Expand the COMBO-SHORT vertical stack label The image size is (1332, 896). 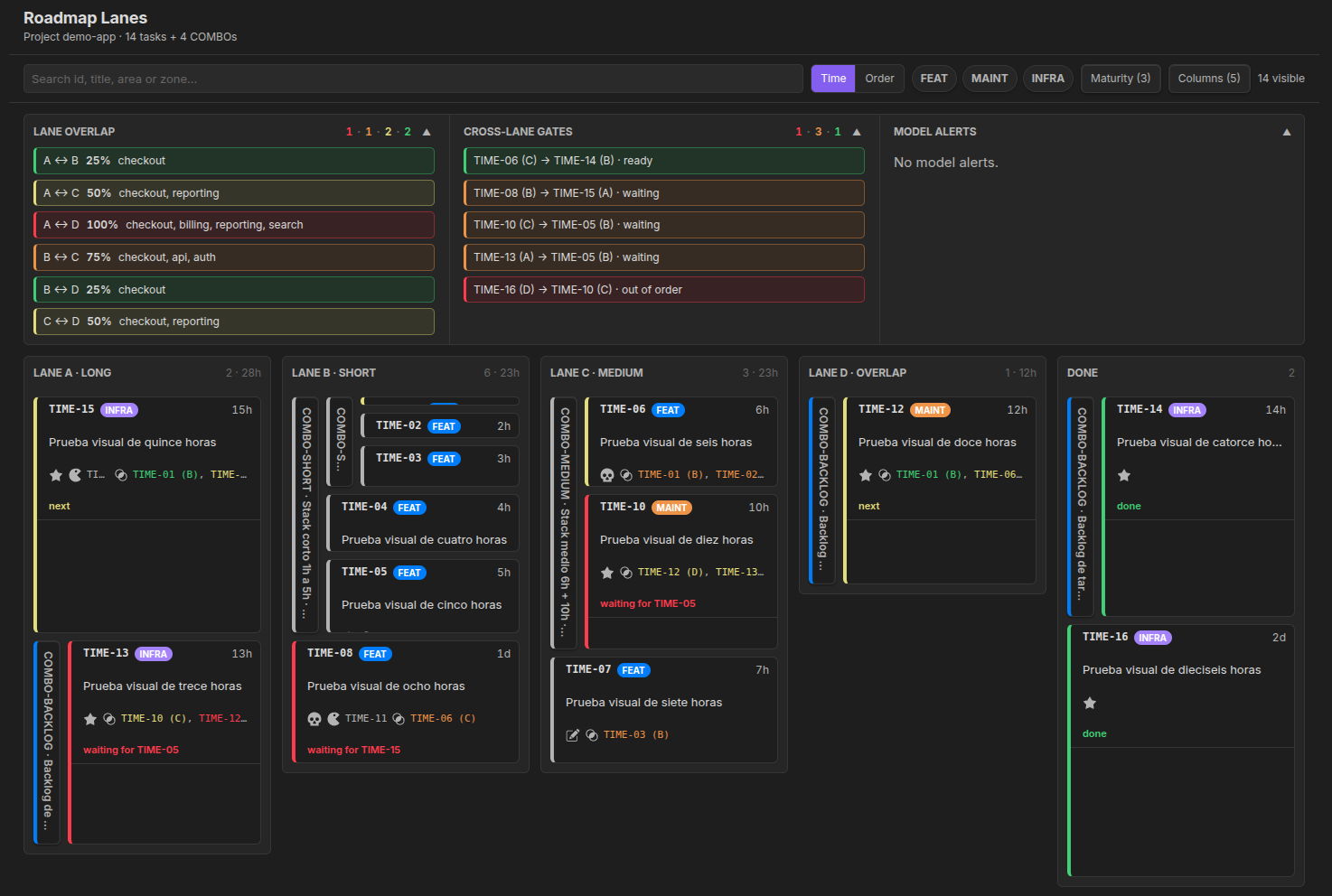305,515
